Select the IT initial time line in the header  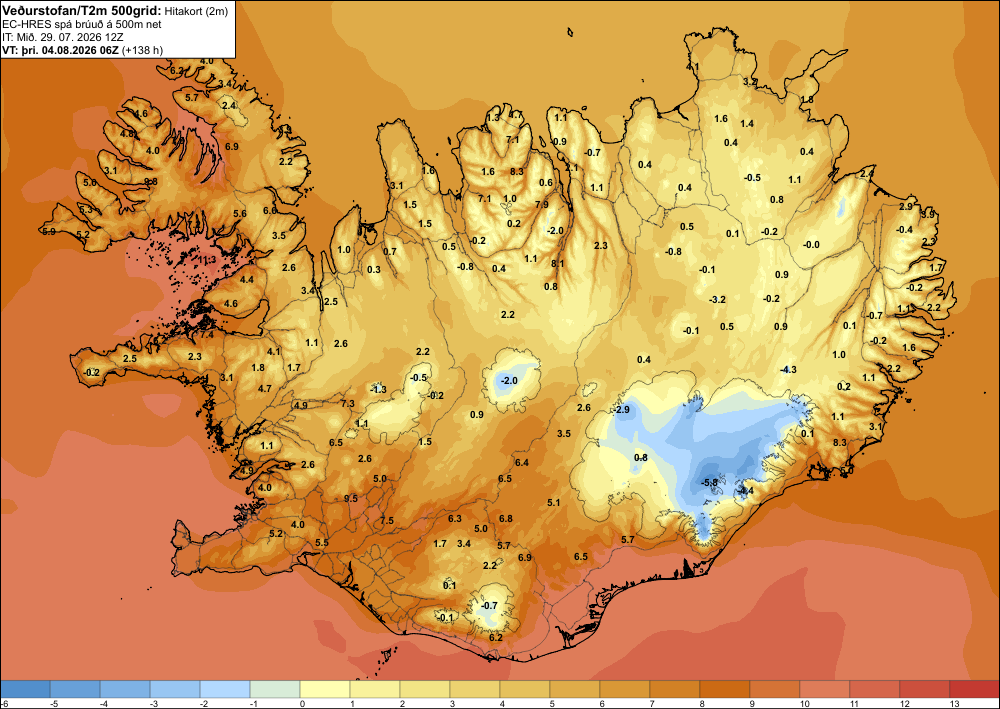(62, 37)
